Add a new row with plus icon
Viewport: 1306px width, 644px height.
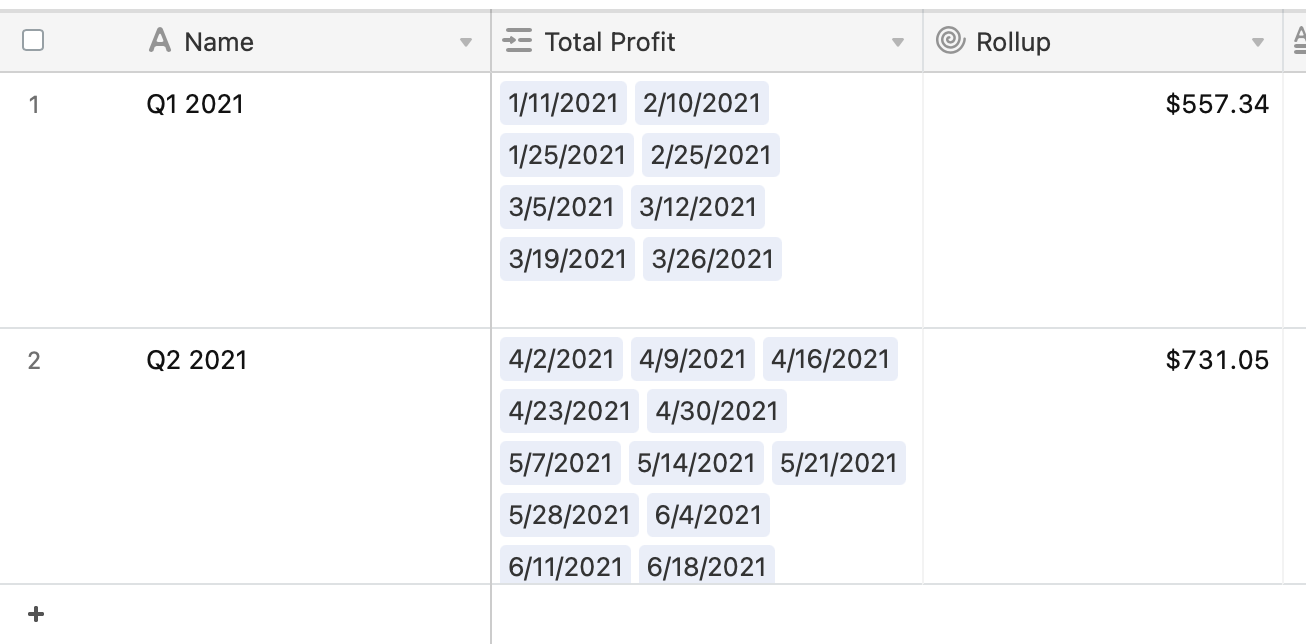pyautogui.click(x=36, y=614)
